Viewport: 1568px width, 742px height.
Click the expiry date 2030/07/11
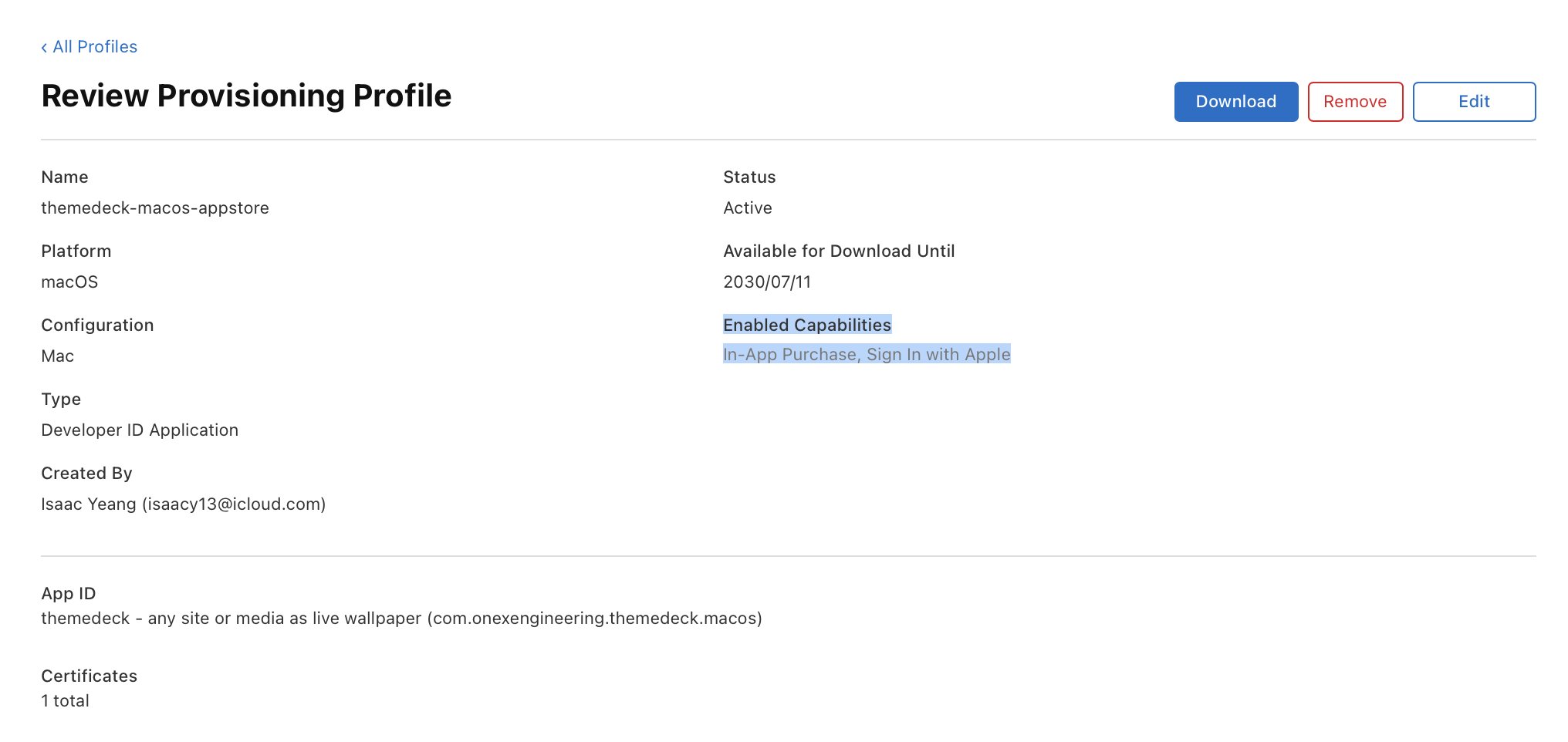(767, 282)
